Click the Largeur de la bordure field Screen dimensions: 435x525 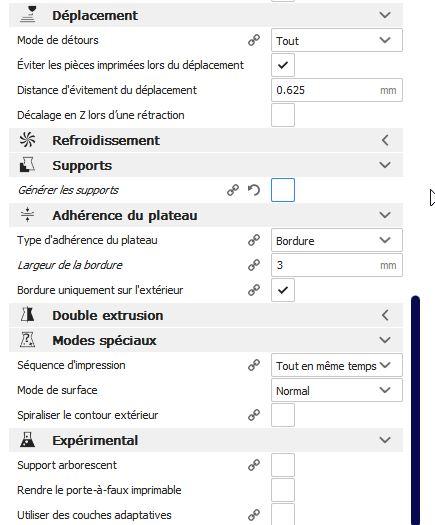click(337, 265)
